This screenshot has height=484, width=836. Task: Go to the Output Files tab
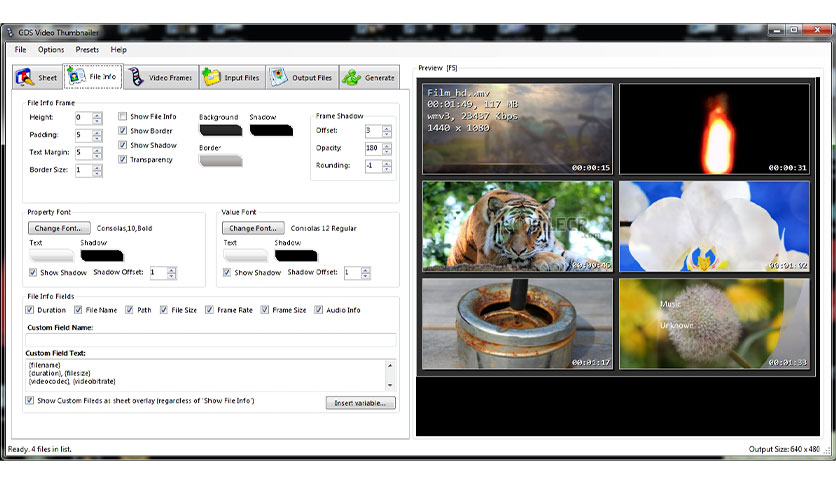[302, 78]
